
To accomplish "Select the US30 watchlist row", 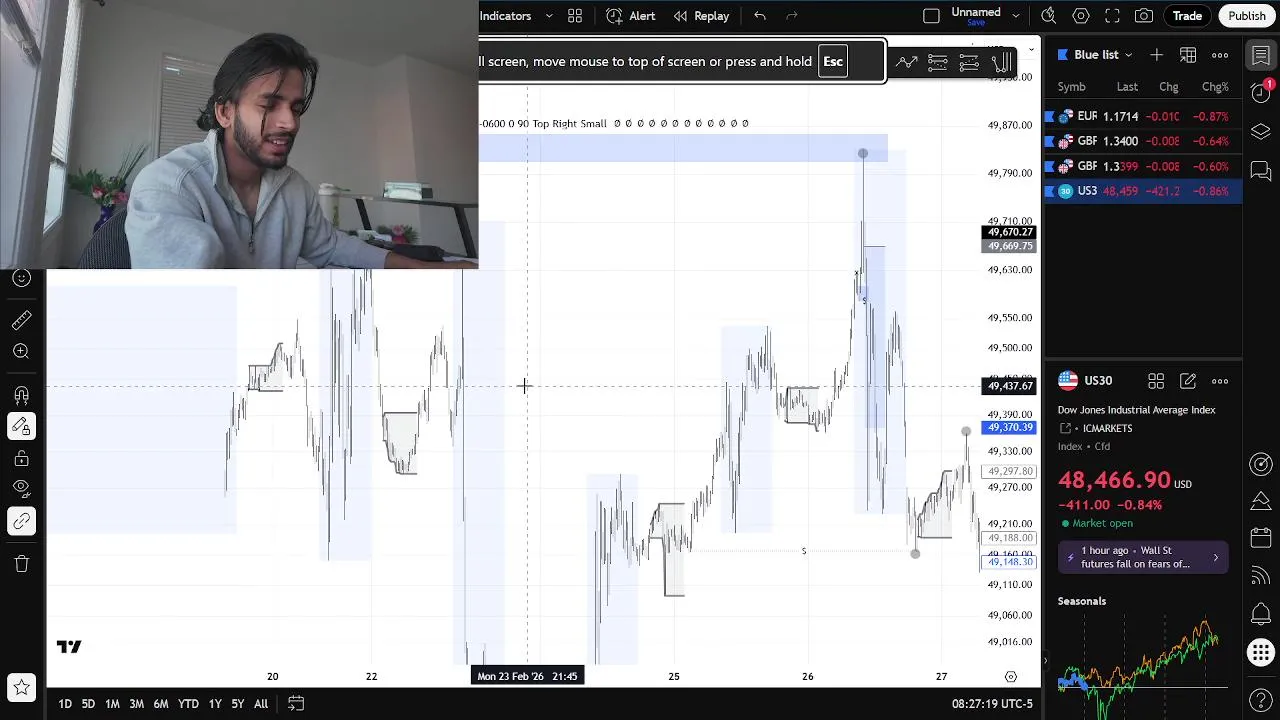I will 1143,191.
